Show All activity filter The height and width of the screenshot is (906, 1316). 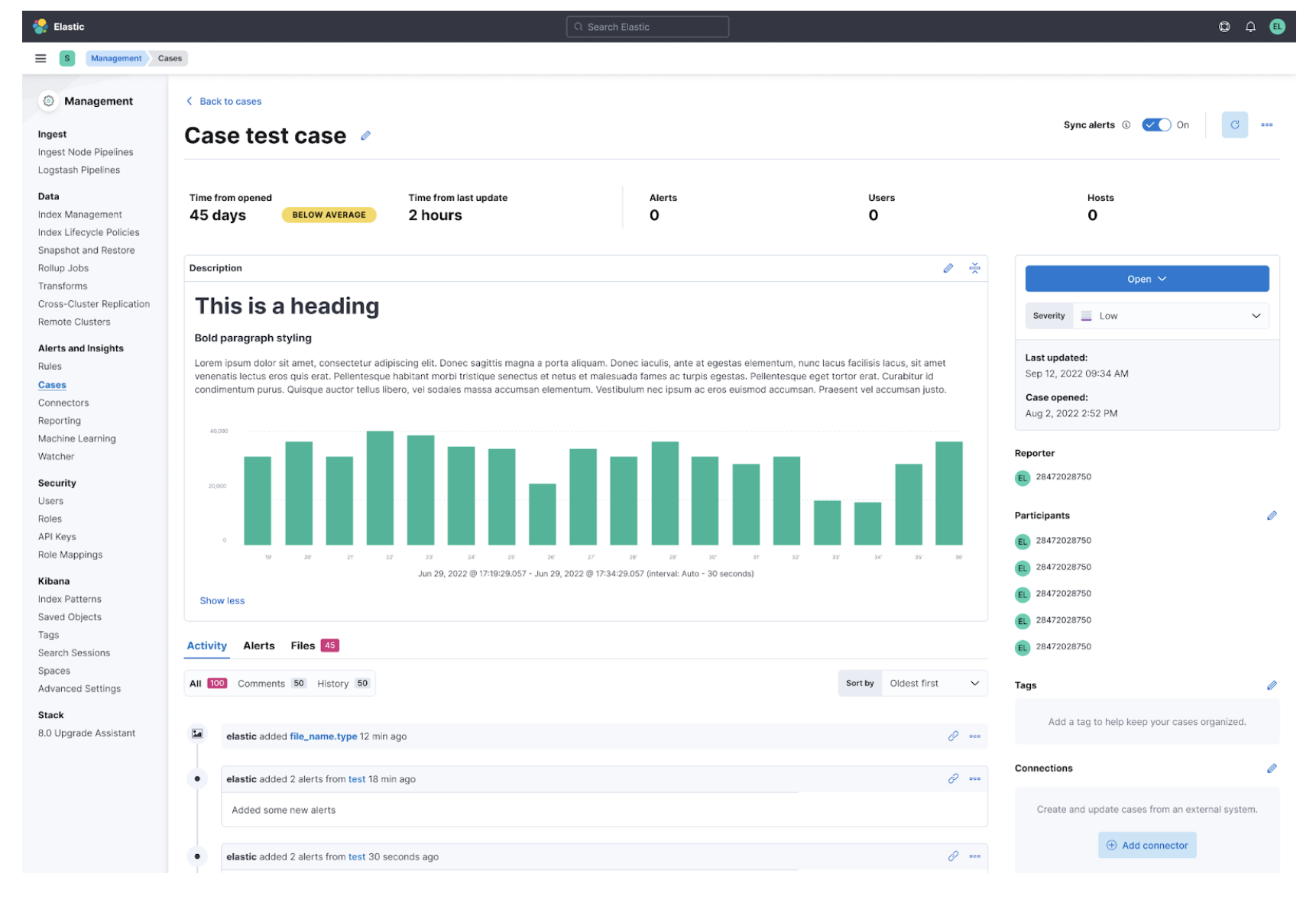(x=208, y=684)
